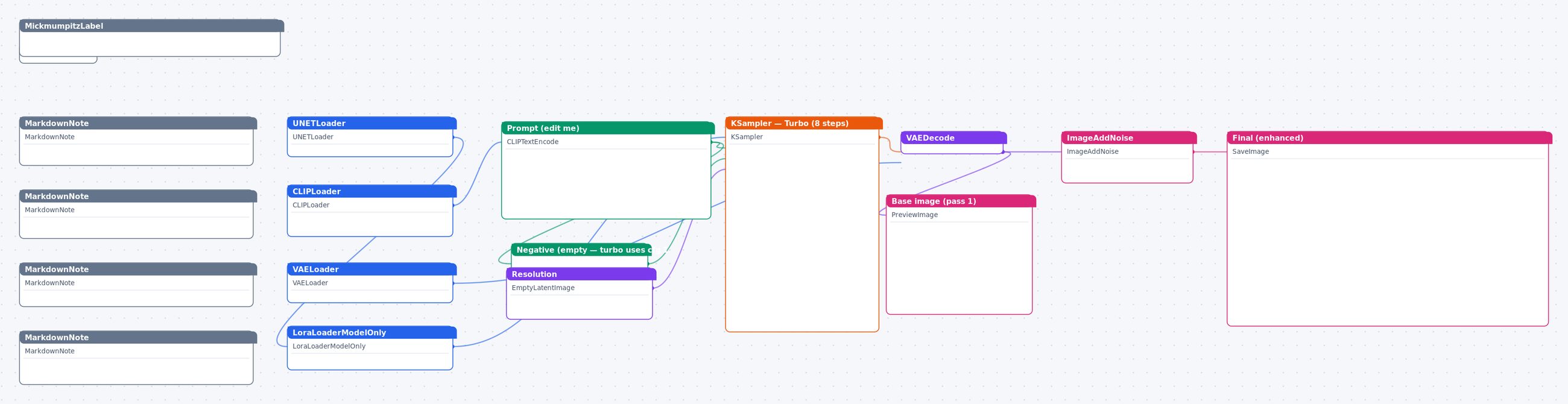Select the LoraLoaderModelOnly node's blue title bar

click(x=372, y=332)
